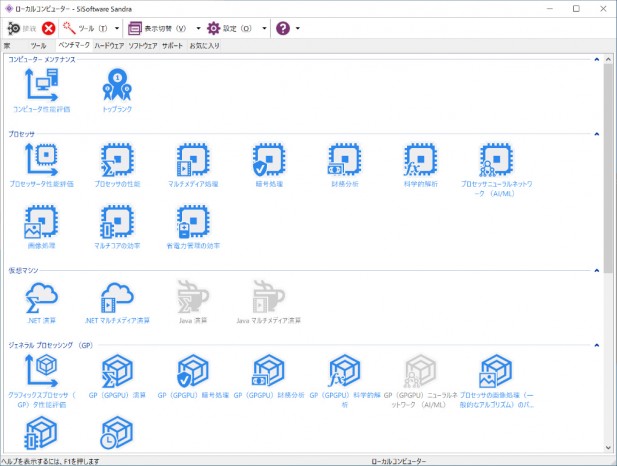Open the マルチメディア処理 processor benchmark

point(192,160)
